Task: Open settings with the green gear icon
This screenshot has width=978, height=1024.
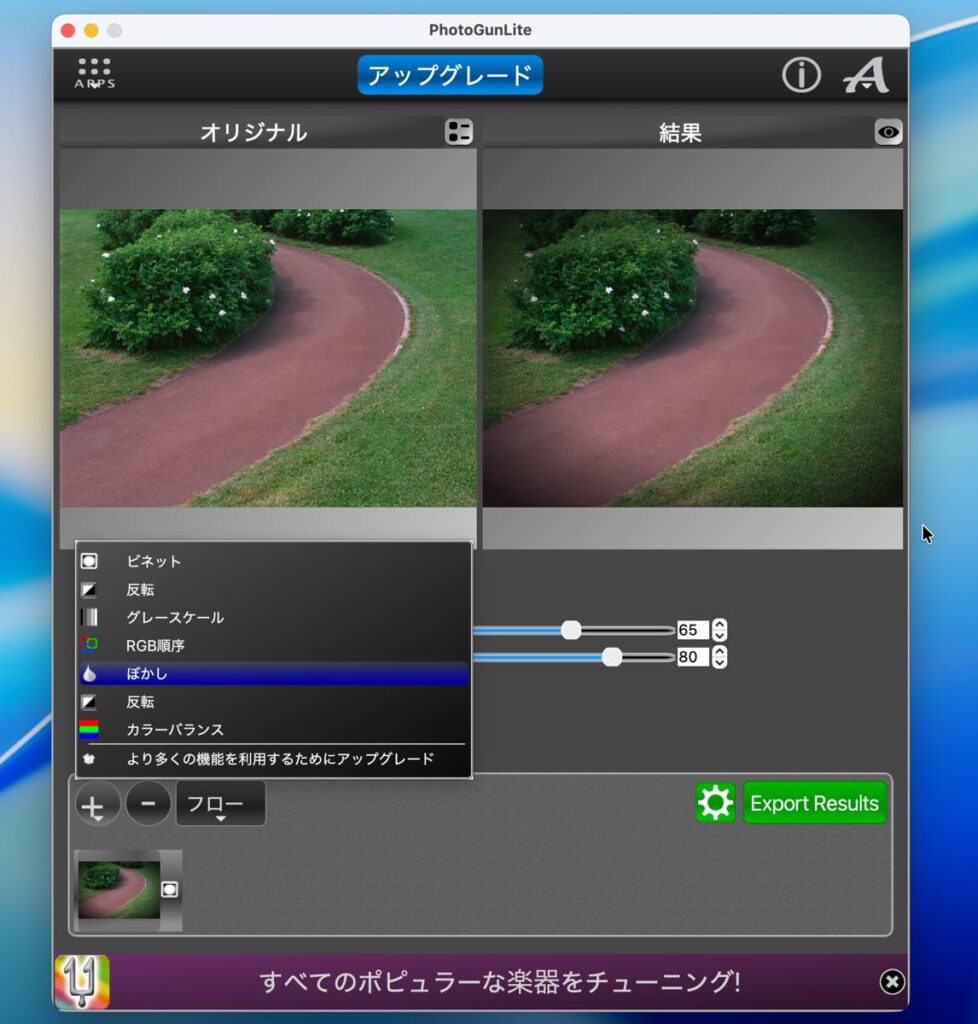Action: (715, 803)
